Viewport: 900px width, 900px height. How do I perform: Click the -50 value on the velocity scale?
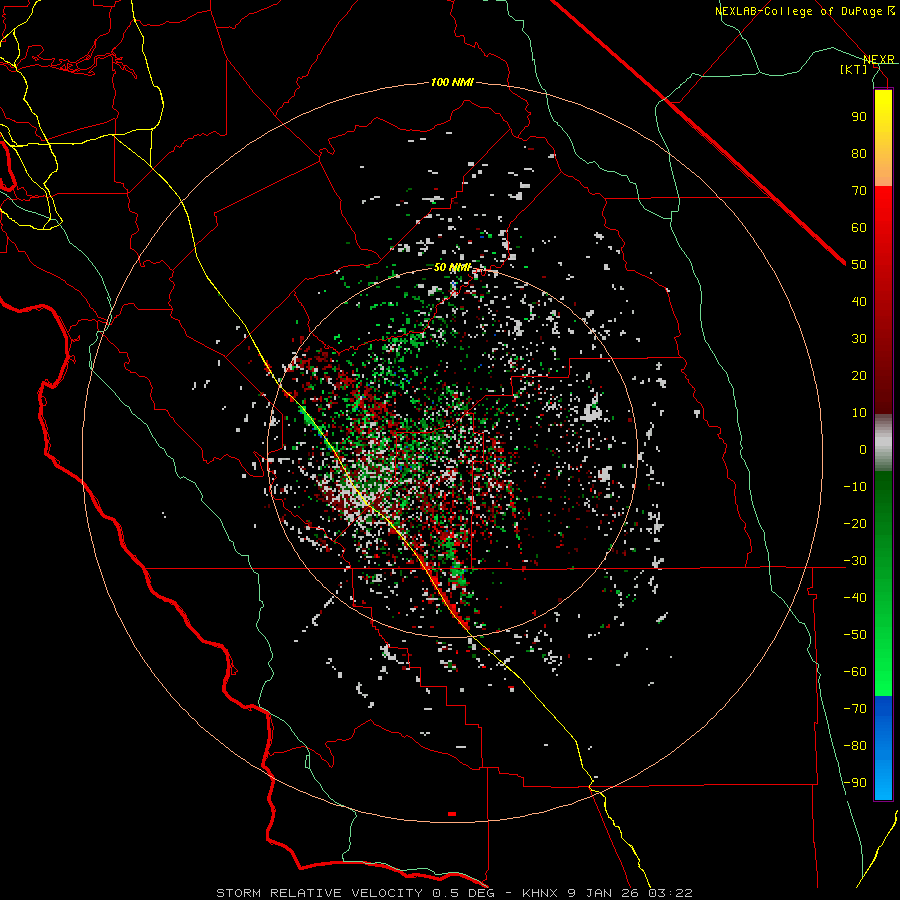click(855, 635)
